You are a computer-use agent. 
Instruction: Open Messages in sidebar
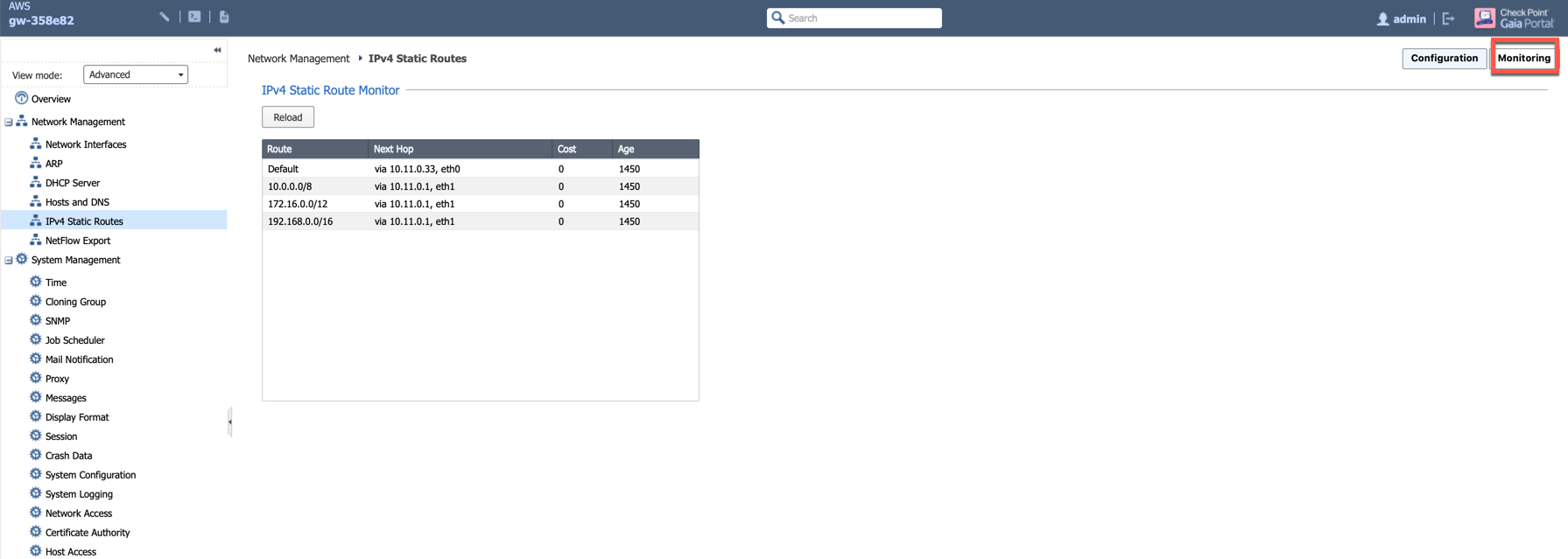(66, 398)
